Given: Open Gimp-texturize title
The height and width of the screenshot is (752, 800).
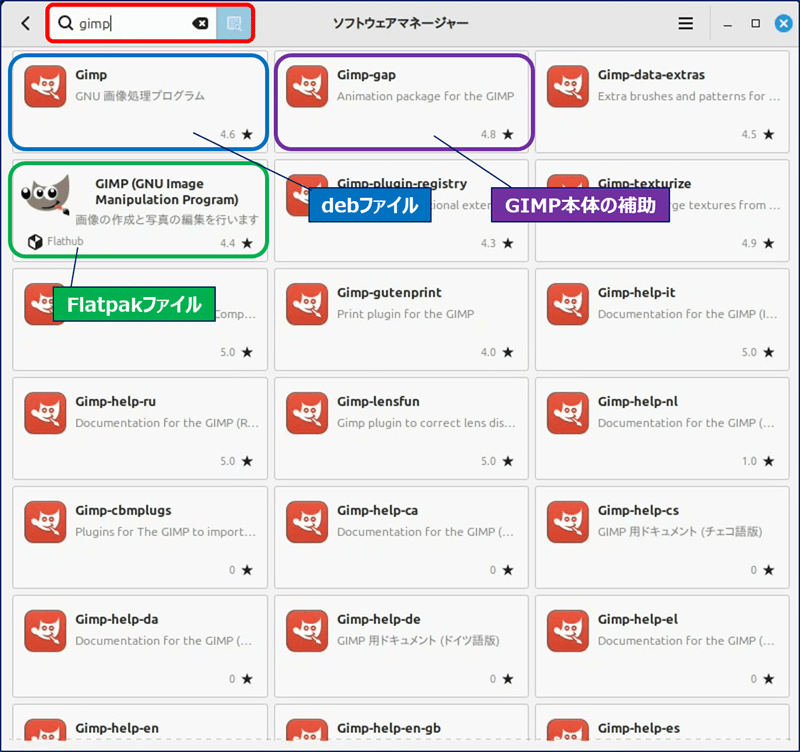Looking at the screenshot, I should [x=644, y=183].
